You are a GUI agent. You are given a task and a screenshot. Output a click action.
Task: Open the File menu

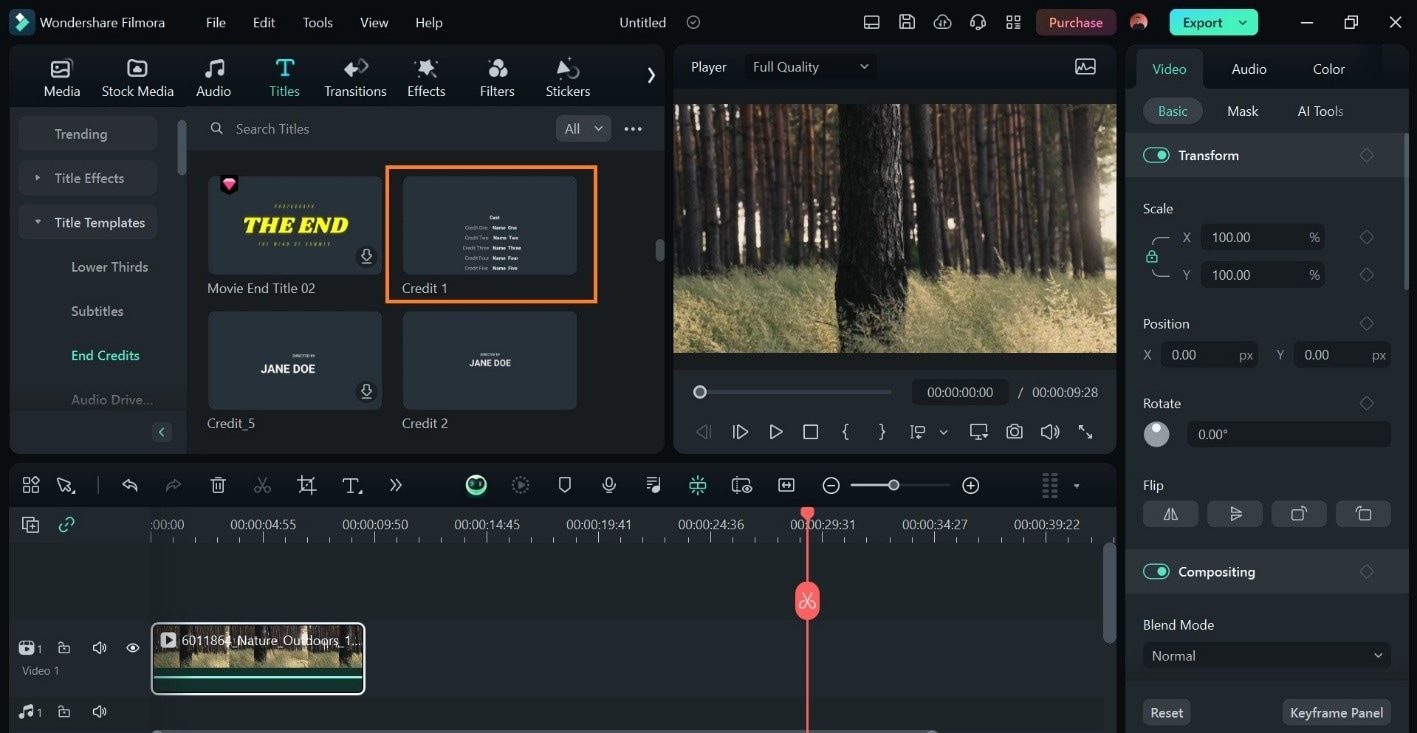pos(215,22)
